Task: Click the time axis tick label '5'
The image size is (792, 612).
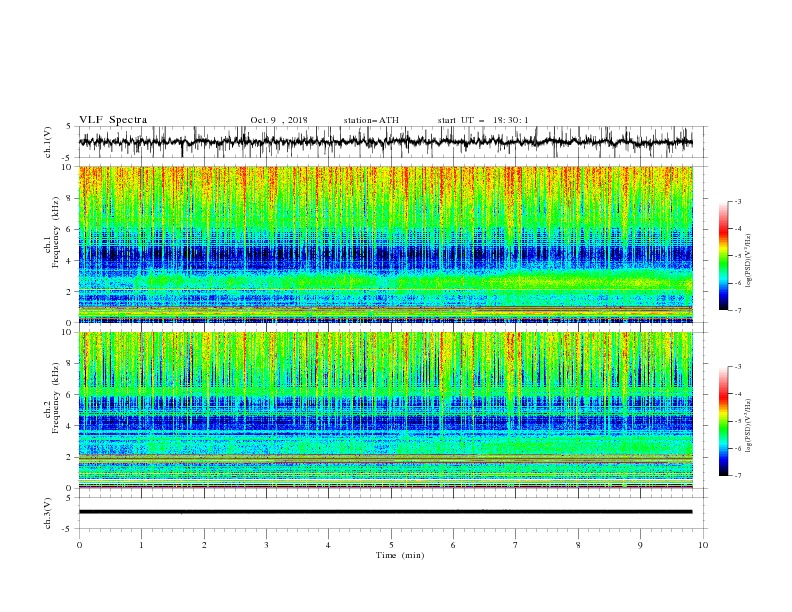Action: 391,545
